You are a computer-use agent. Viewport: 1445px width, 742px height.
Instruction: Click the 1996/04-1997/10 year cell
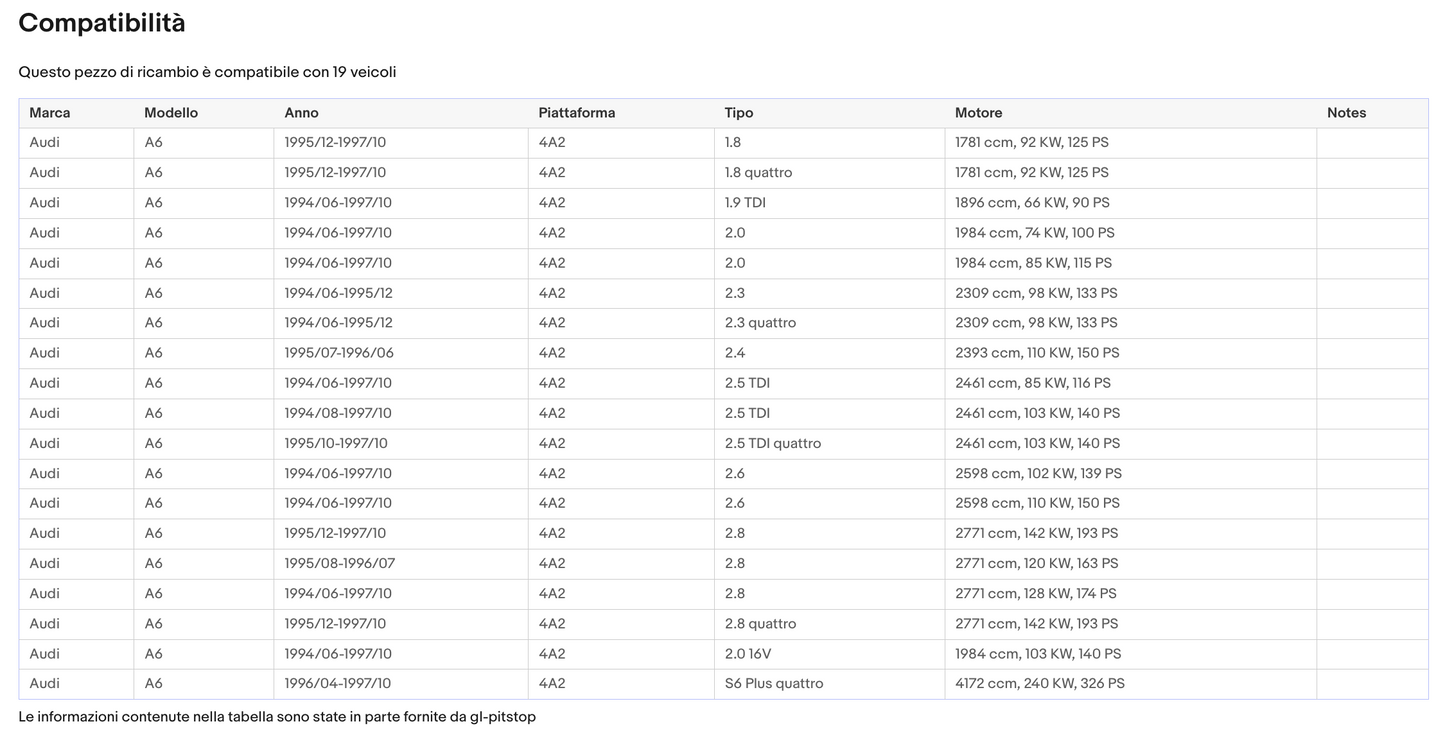tap(338, 684)
